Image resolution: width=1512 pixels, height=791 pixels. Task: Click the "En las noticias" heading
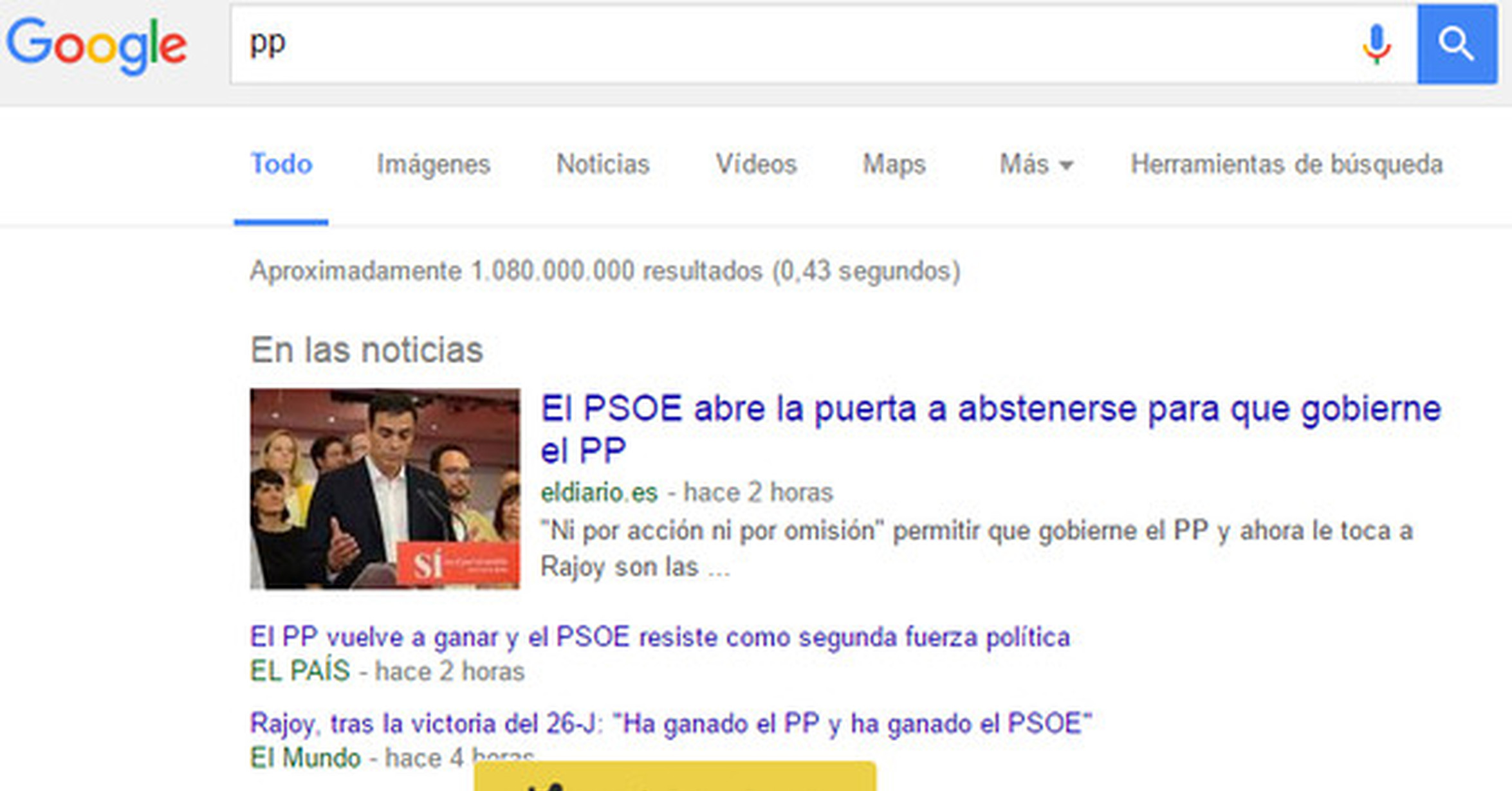point(367,350)
